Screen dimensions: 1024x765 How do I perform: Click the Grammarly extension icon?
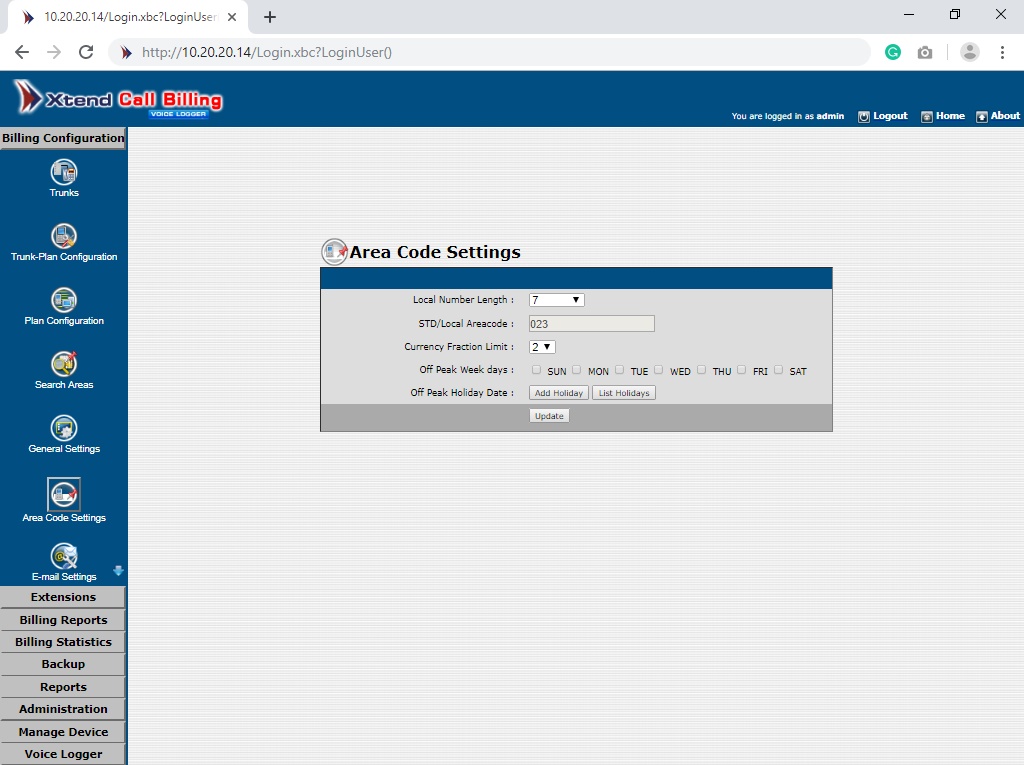893,52
